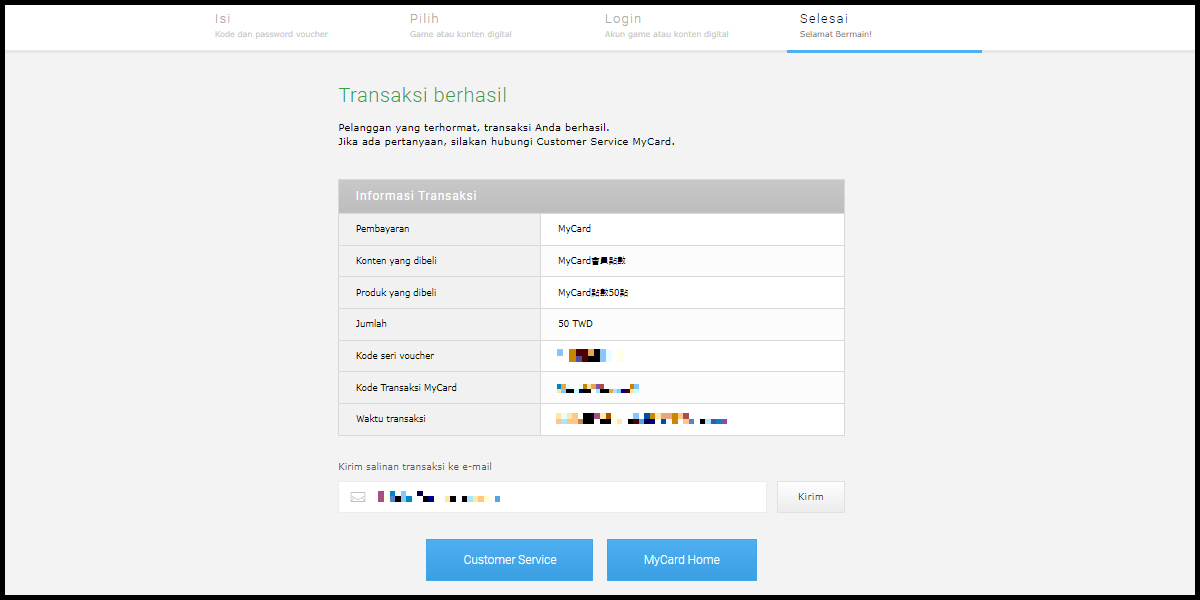
Task: Select the Login step tab
Action: click(667, 26)
